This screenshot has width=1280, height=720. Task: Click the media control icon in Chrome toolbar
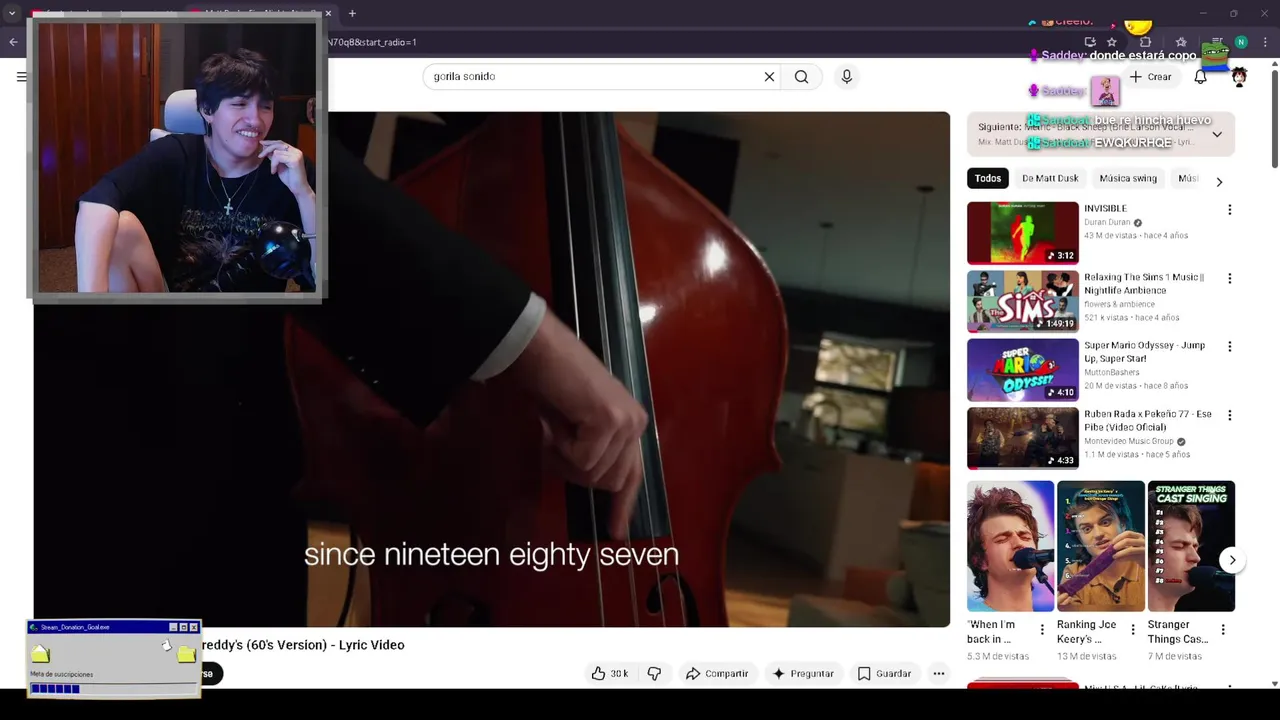click(x=1218, y=42)
